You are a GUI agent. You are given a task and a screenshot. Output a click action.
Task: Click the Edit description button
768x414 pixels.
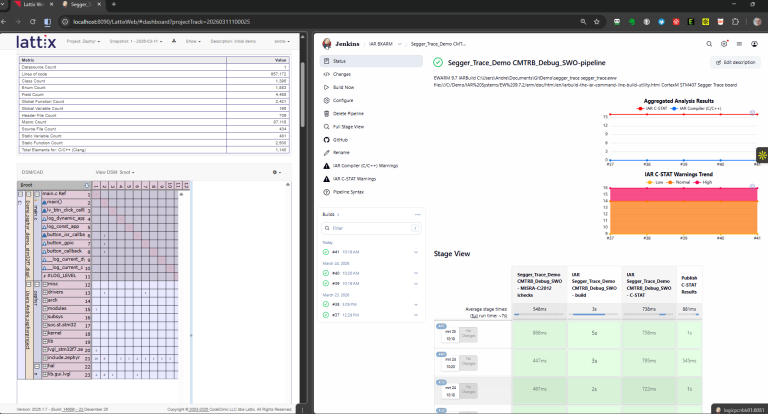click(735, 62)
